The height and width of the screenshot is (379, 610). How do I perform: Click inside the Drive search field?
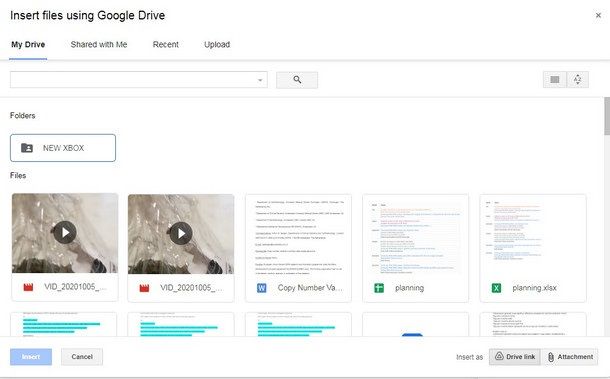pos(138,80)
